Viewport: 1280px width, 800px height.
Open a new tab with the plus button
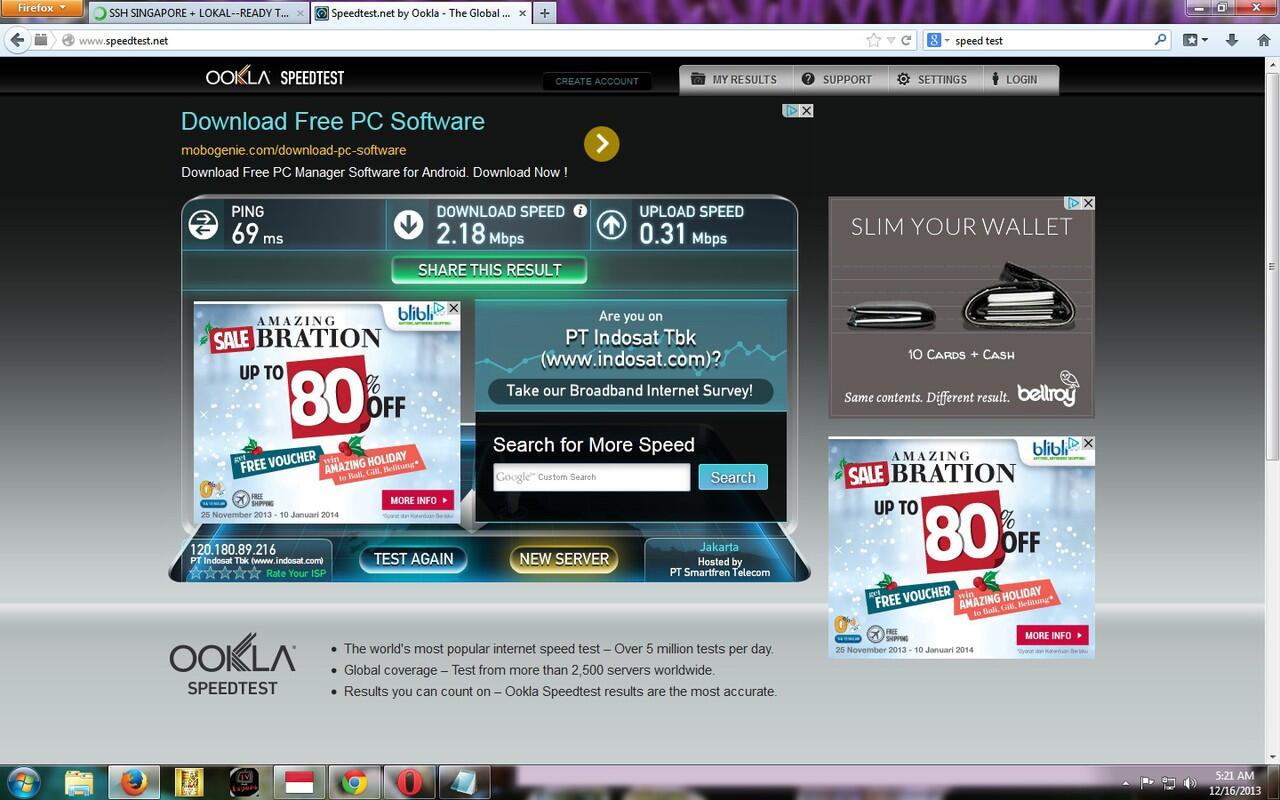tap(545, 13)
